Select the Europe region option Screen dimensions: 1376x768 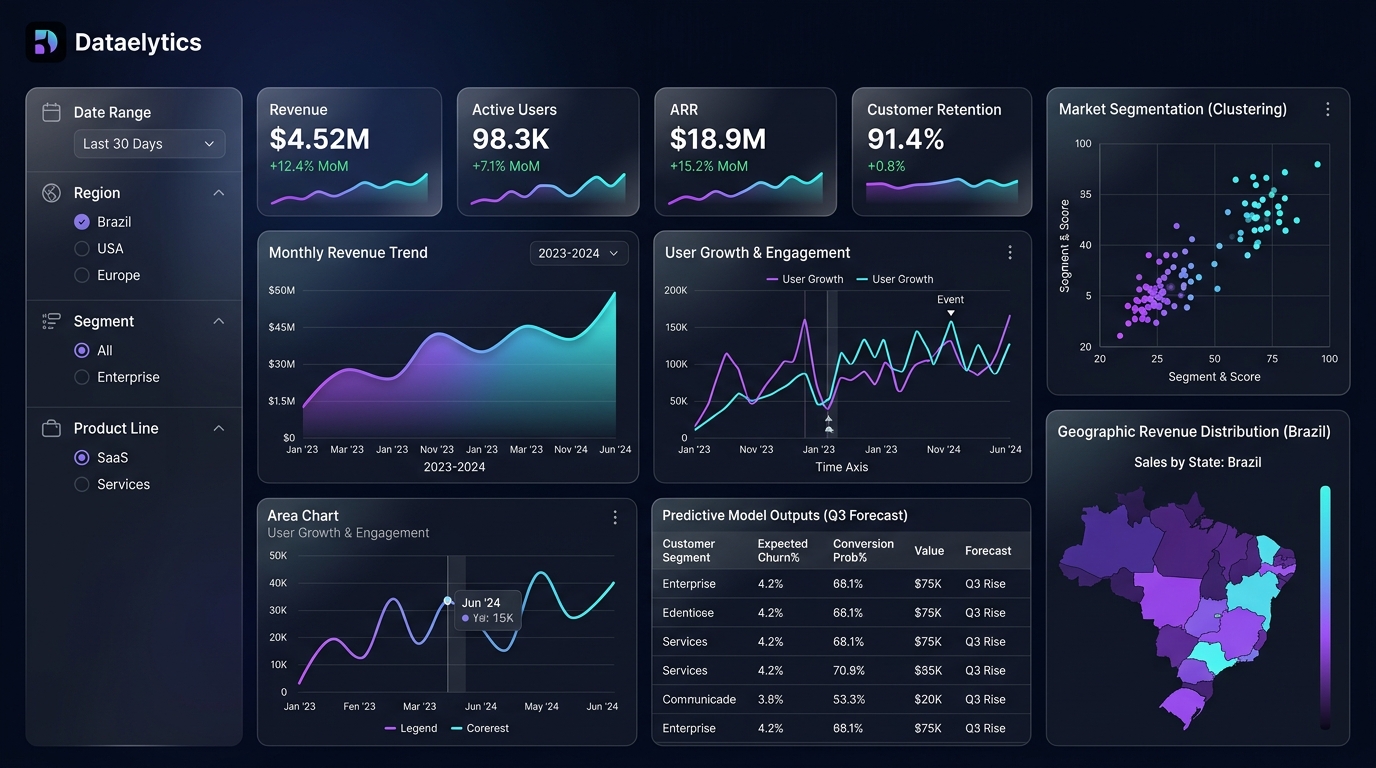click(x=82, y=275)
